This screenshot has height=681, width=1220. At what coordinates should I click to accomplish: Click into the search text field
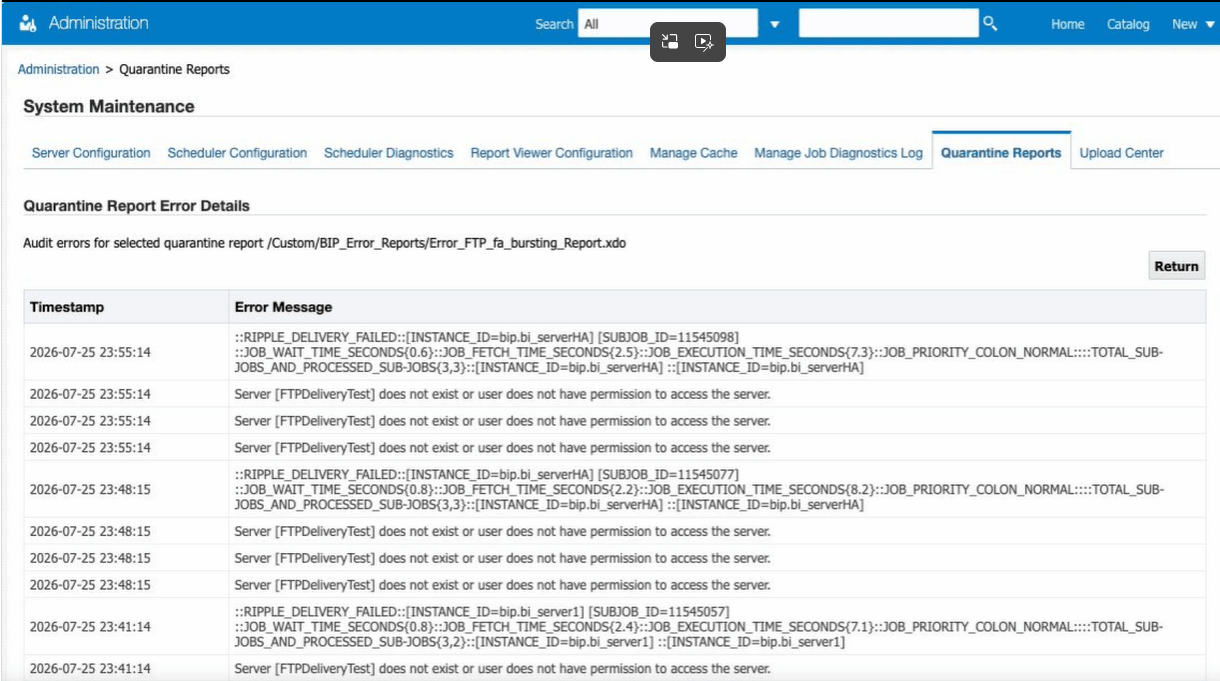tap(888, 23)
